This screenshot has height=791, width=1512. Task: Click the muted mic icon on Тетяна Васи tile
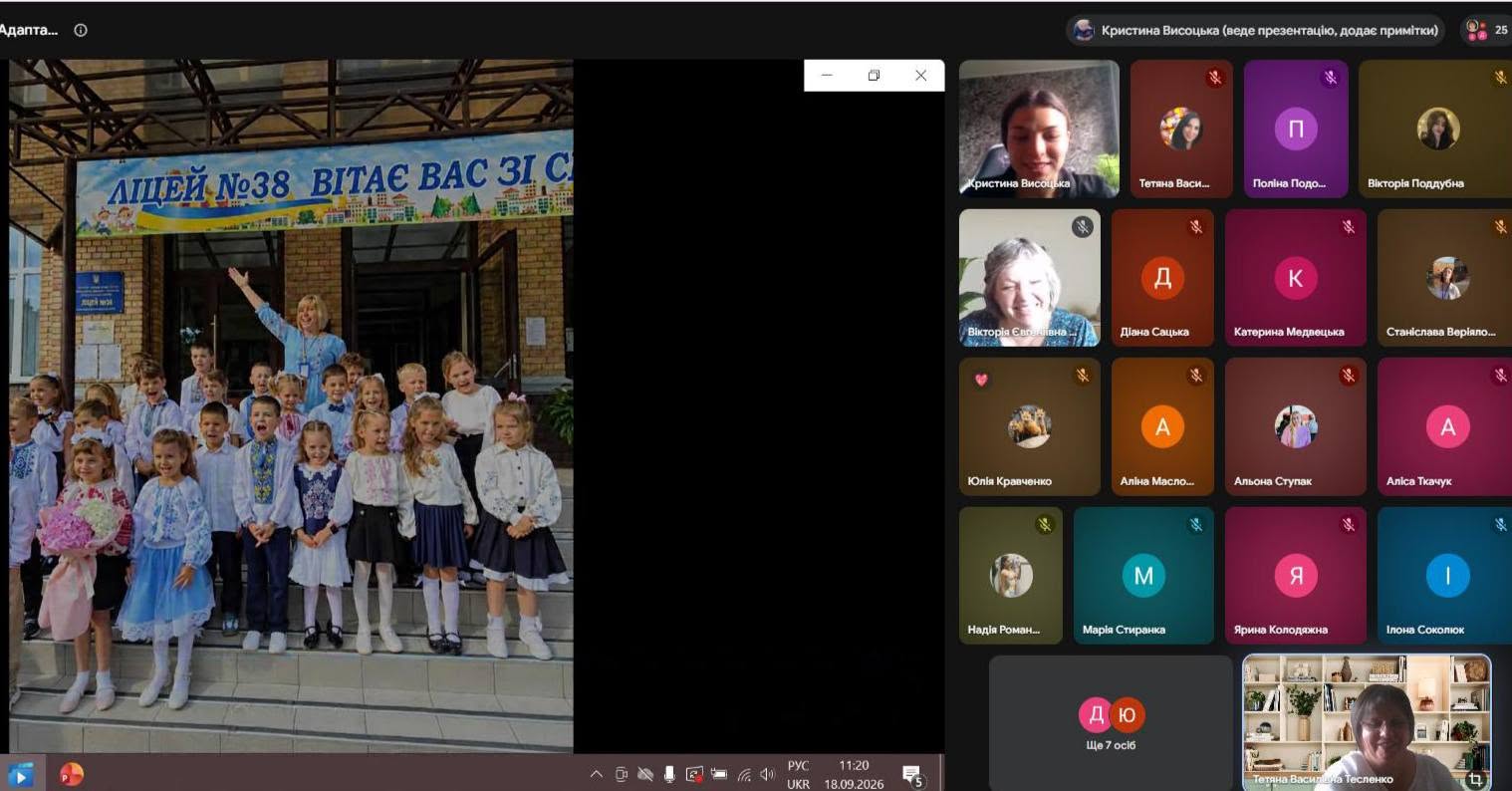1214,77
